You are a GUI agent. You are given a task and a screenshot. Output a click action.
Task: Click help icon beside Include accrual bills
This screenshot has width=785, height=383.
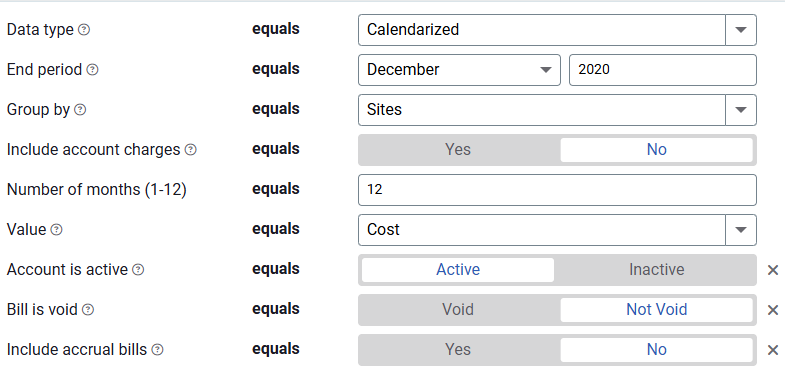pos(158,350)
